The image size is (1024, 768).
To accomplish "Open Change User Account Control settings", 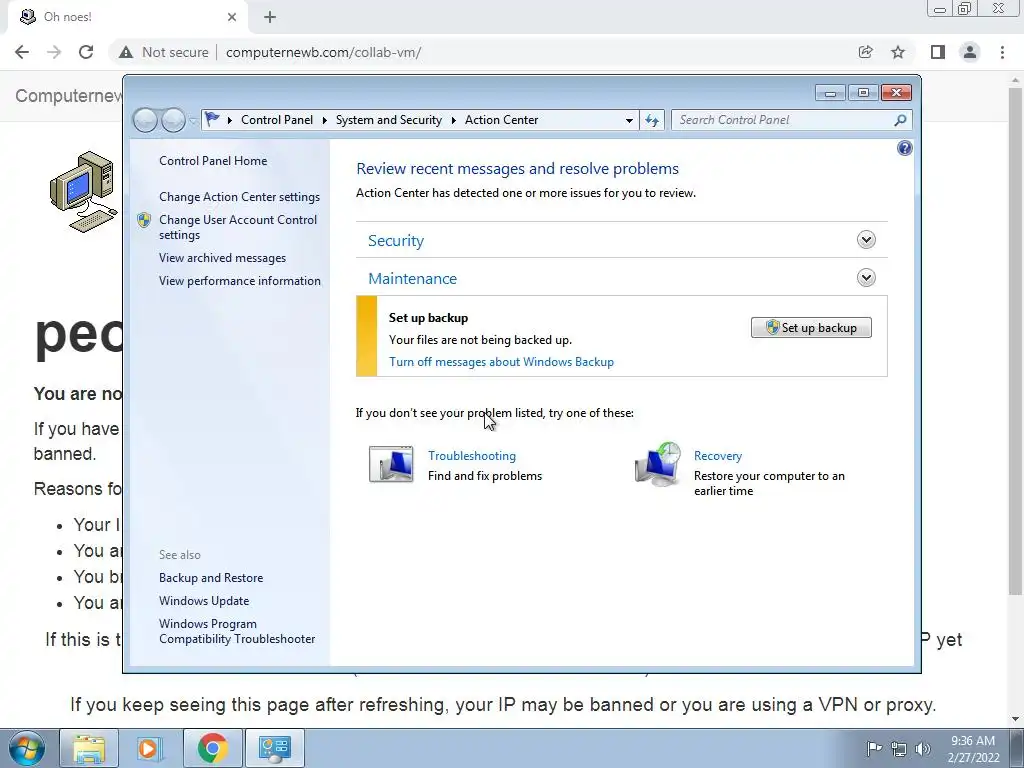I will (x=238, y=227).
